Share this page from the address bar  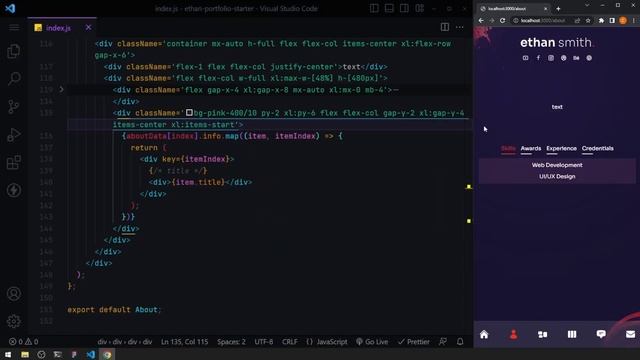coord(577,20)
